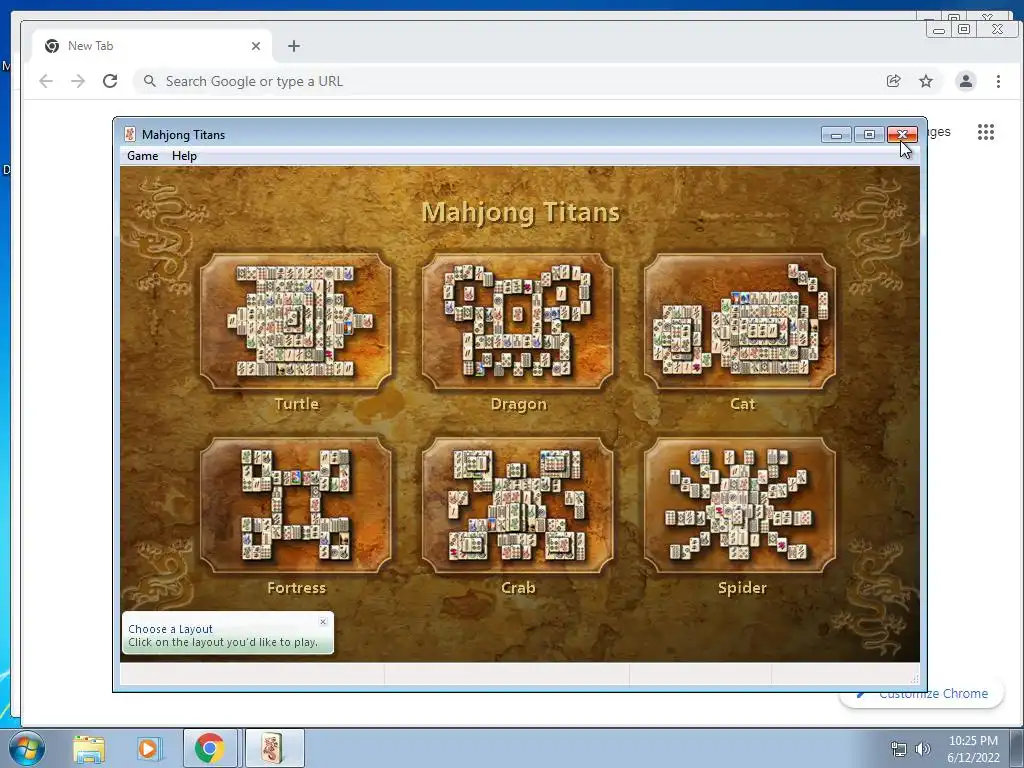Bookmark this tab with the star icon
This screenshot has width=1024, height=768.
click(x=926, y=81)
